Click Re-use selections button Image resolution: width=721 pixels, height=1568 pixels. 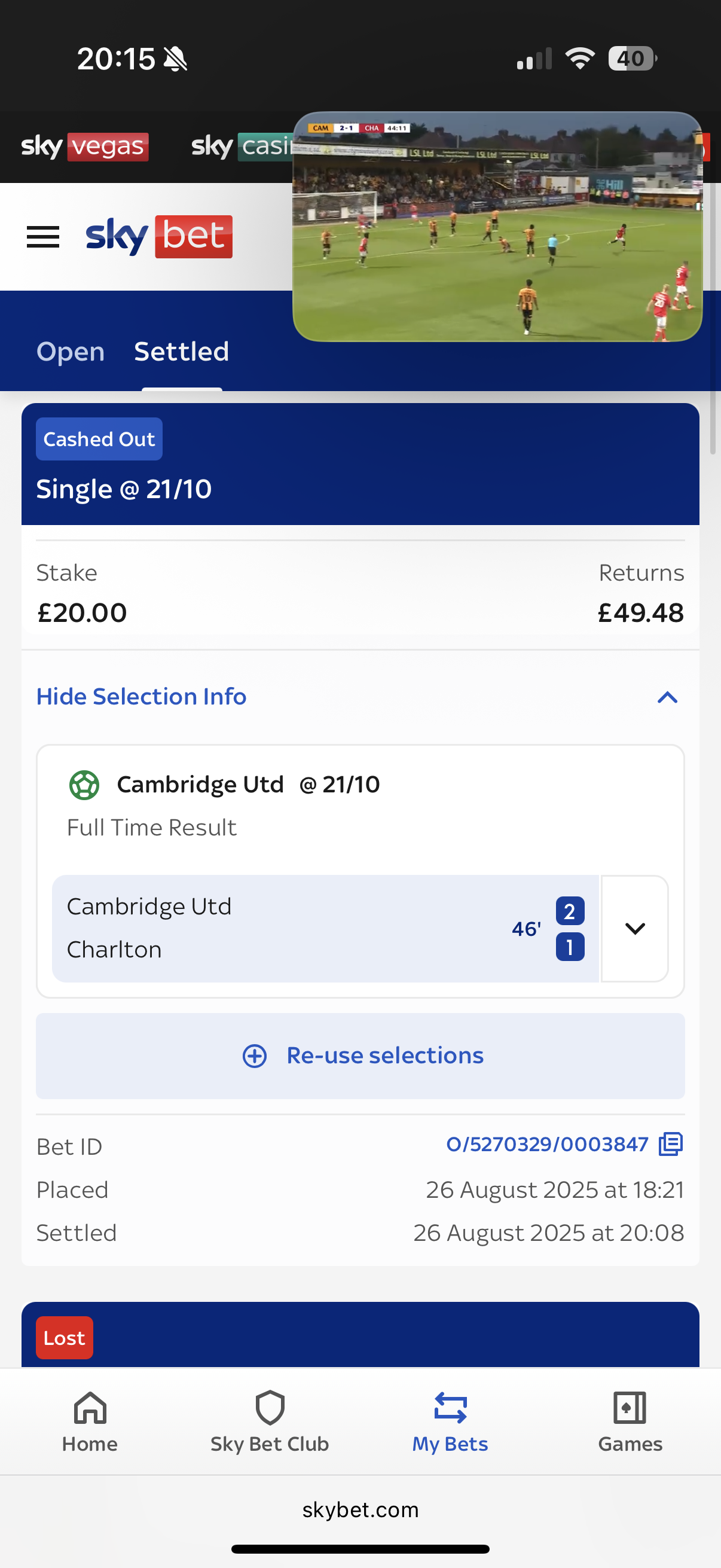(360, 1055)
